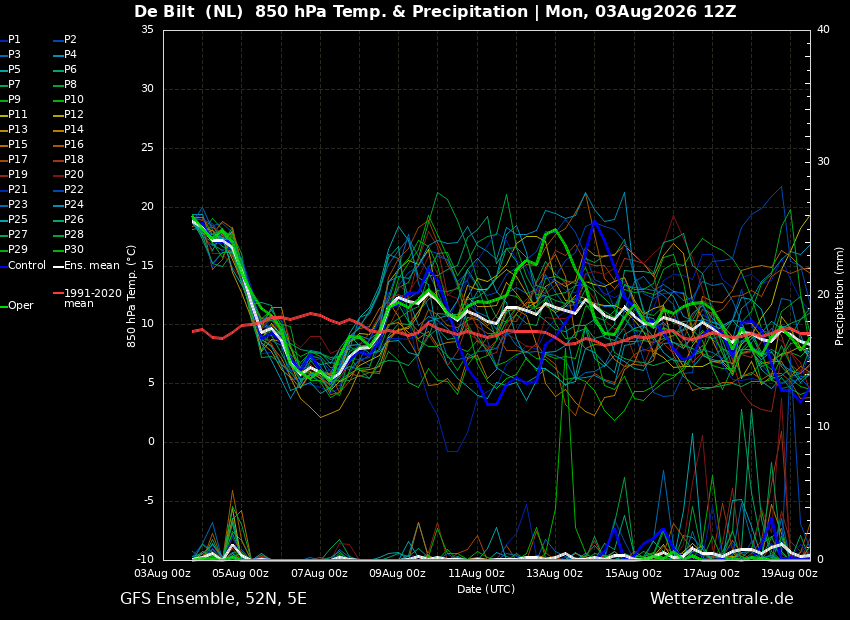Image resolution: width=850 pixels, height=620 pixels.
Task: Click the P17 legend label
Action: [x=17, y=159]
